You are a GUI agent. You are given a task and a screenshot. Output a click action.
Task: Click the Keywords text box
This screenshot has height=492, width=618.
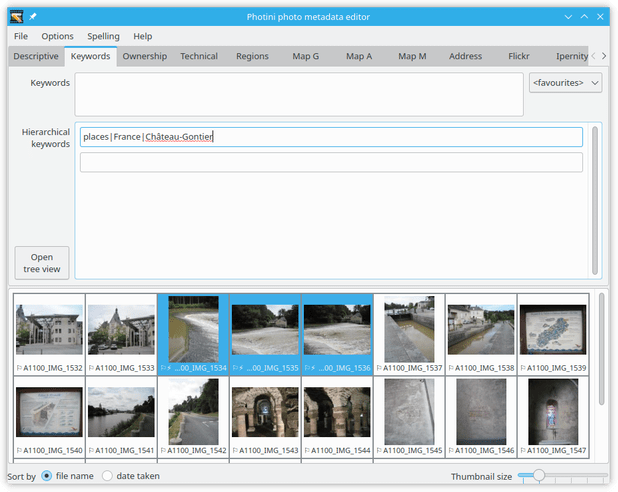pyautogui.click(x=299, y=94)
